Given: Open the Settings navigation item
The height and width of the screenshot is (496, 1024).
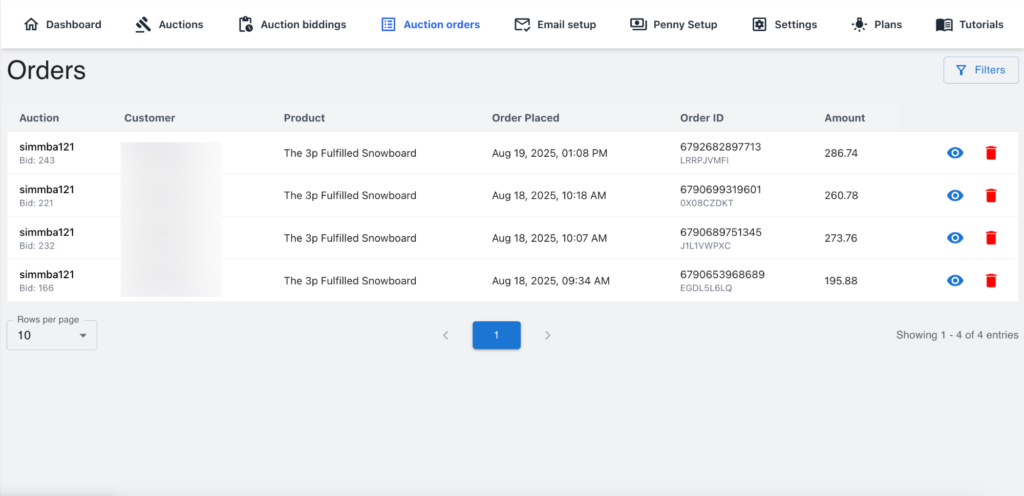Looking at the screenshot, I should [x=784, y=24].
